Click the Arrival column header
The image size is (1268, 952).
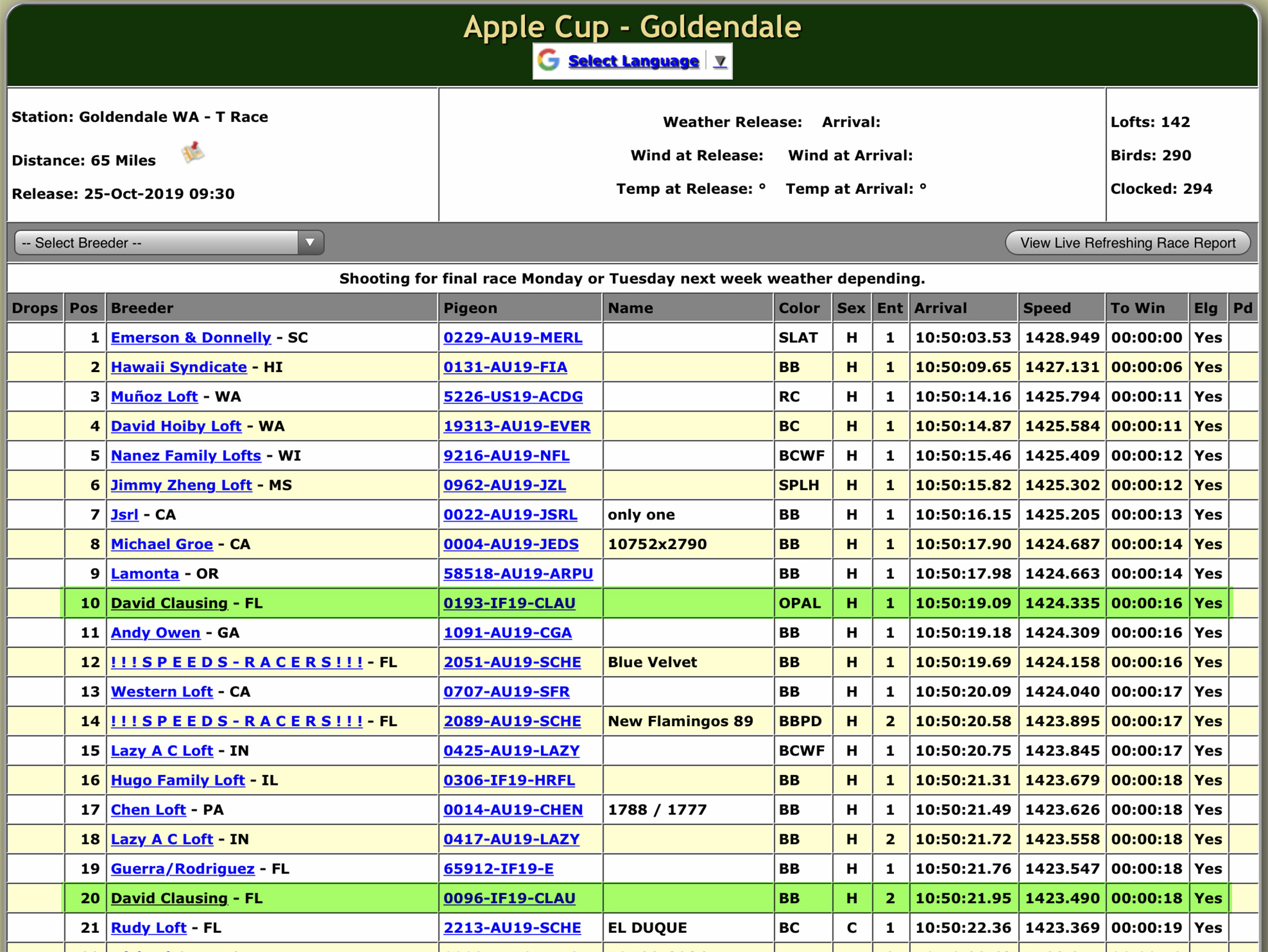[940, 308]
